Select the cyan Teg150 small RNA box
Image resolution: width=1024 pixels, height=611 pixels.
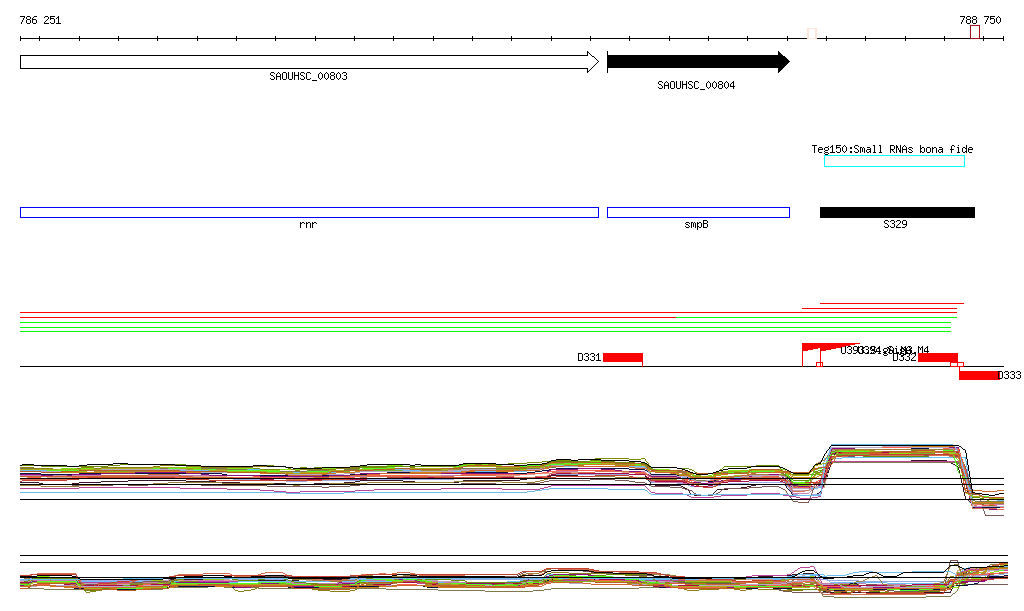[894, 161]
